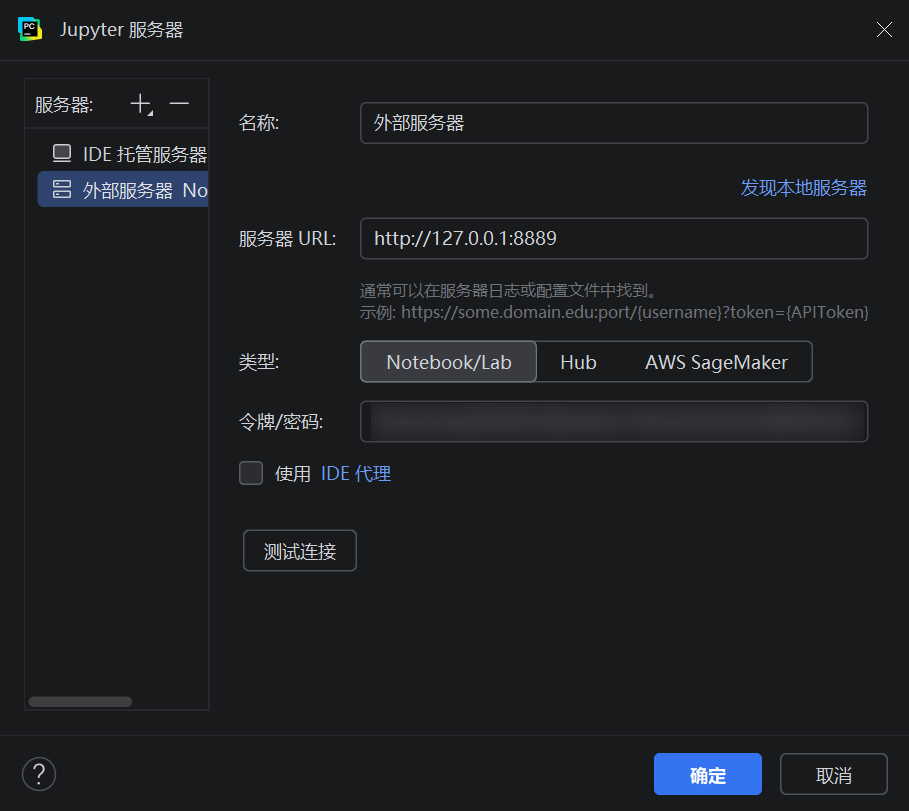Focus the 名称 input field
This screenshot has width=909, height=811.
(614, 123)
